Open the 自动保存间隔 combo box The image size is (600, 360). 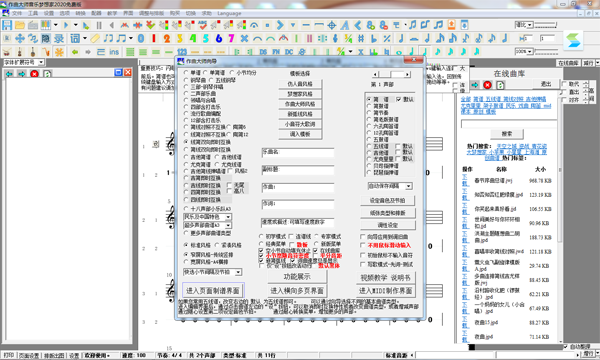coord(390,186)
